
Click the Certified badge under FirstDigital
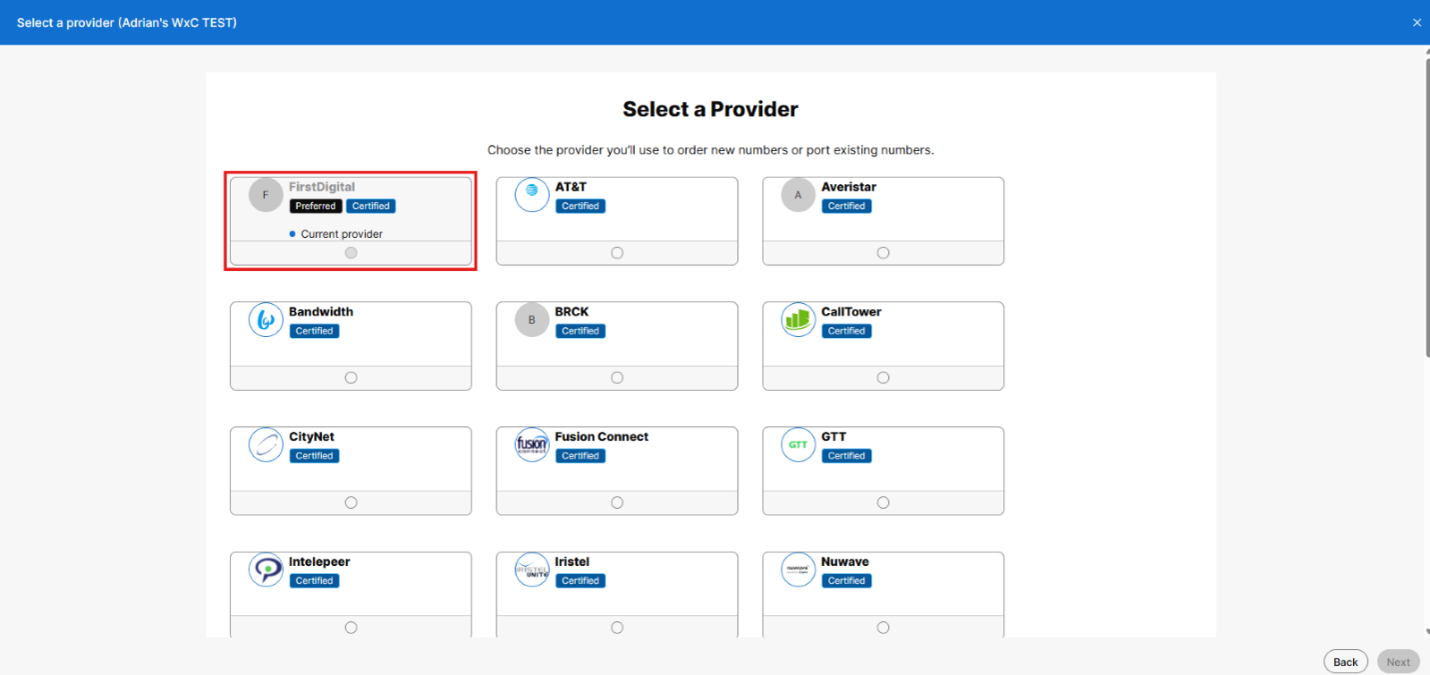[x=371, y=206]
